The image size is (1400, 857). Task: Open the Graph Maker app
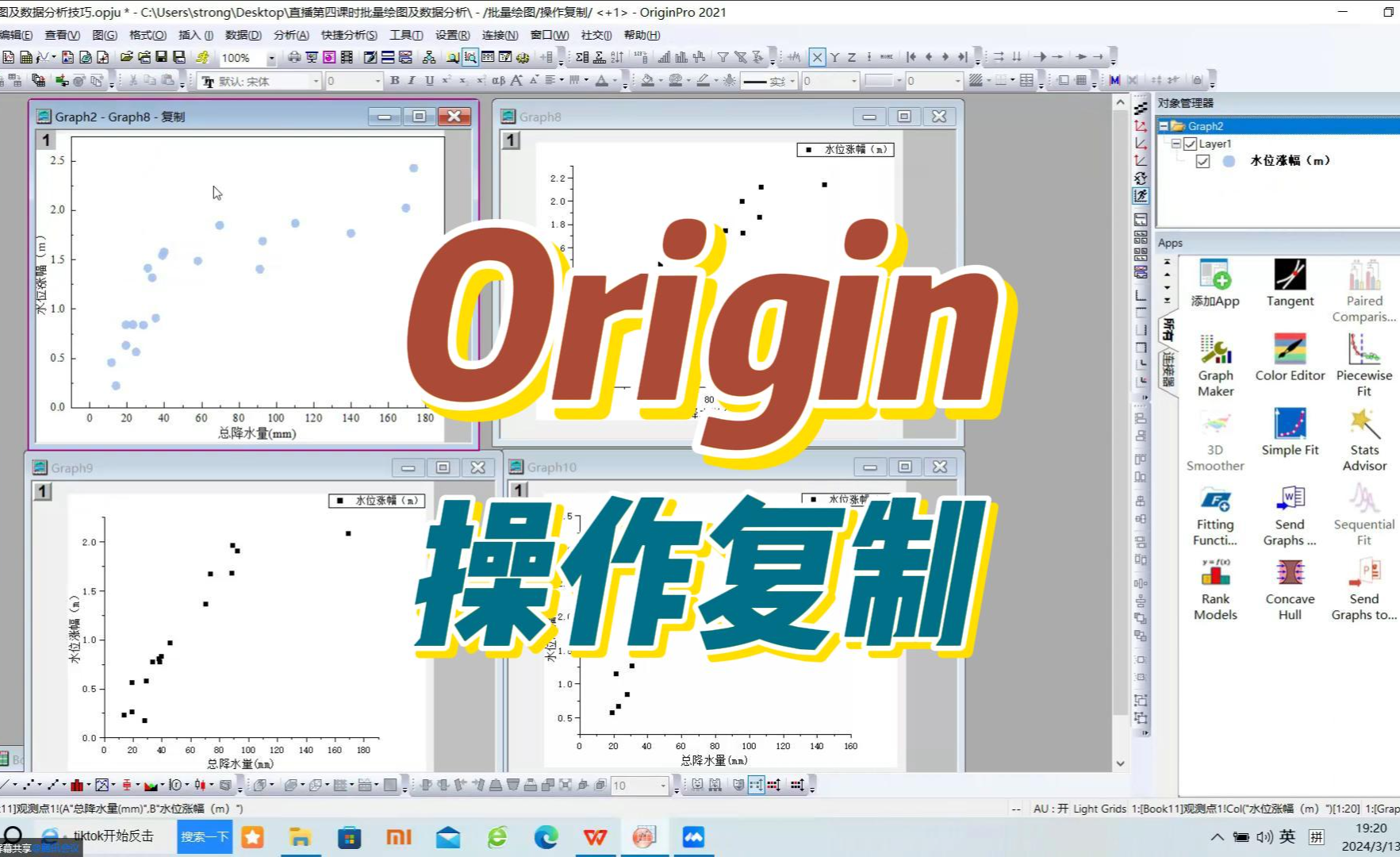[1215, 366]
